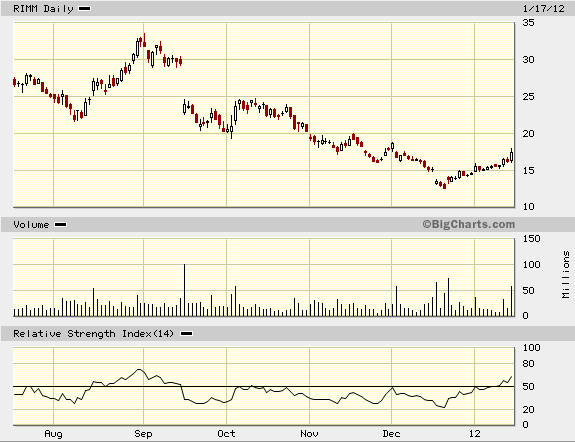Click the Nov label on the time axis
Viewport: 575px width, 442px height.
coord(309,434)
